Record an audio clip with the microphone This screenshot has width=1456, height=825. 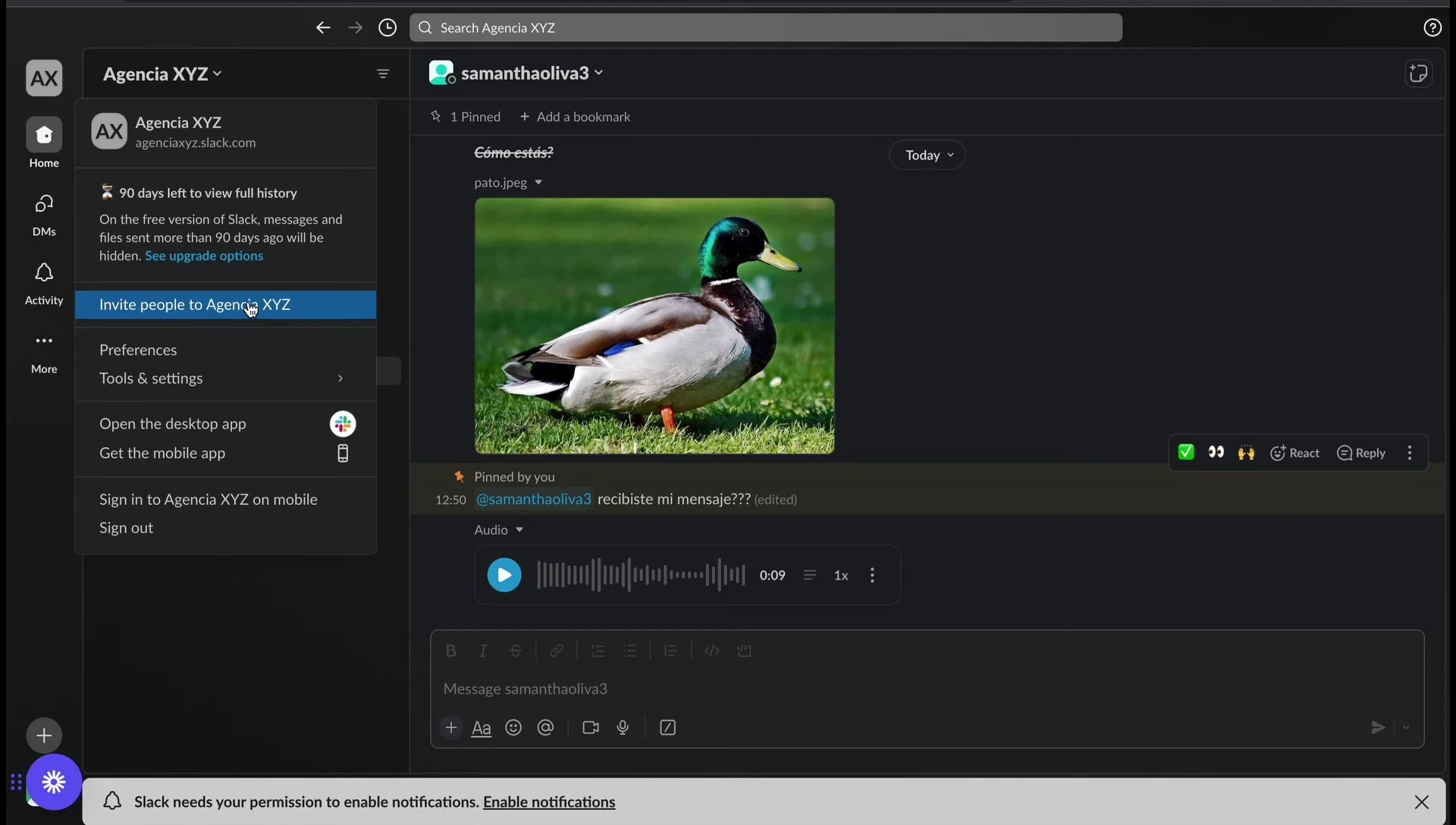[623, 727]
